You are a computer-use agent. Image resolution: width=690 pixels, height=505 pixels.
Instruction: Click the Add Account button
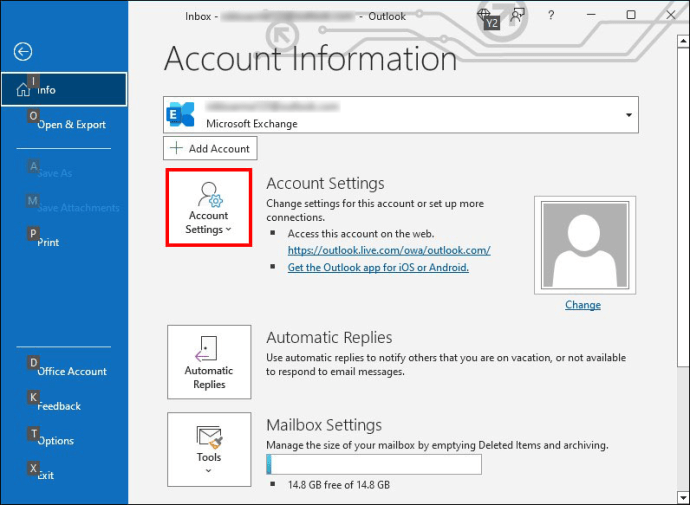coord(210,148)
